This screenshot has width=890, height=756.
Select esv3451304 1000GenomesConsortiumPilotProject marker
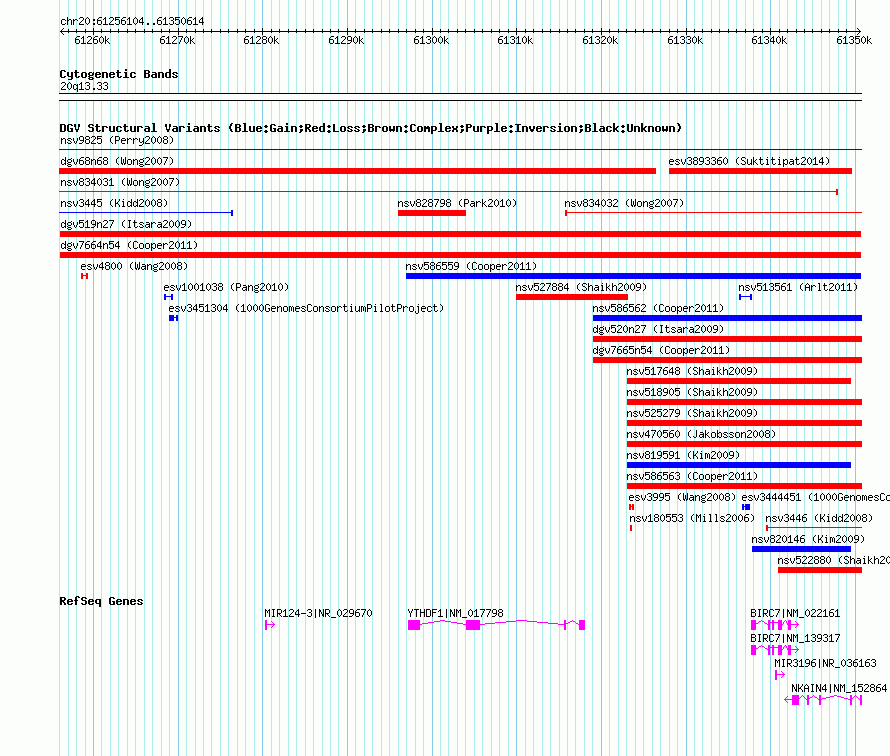(x=174, y=318)
